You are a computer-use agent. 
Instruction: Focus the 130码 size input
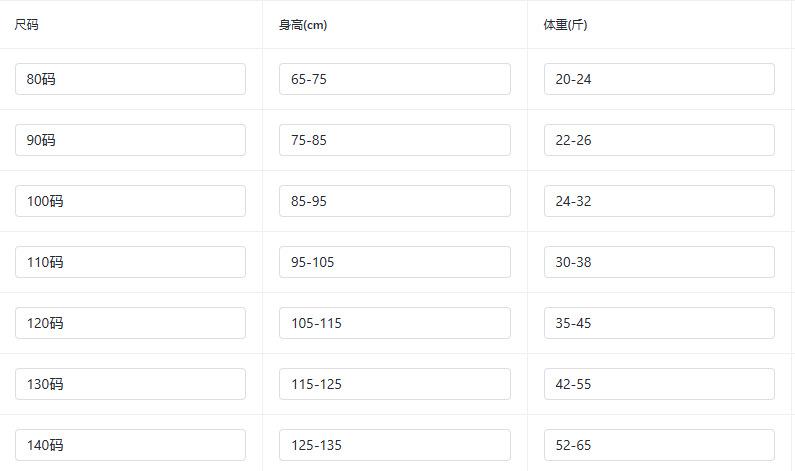click(x=130, y=384)
